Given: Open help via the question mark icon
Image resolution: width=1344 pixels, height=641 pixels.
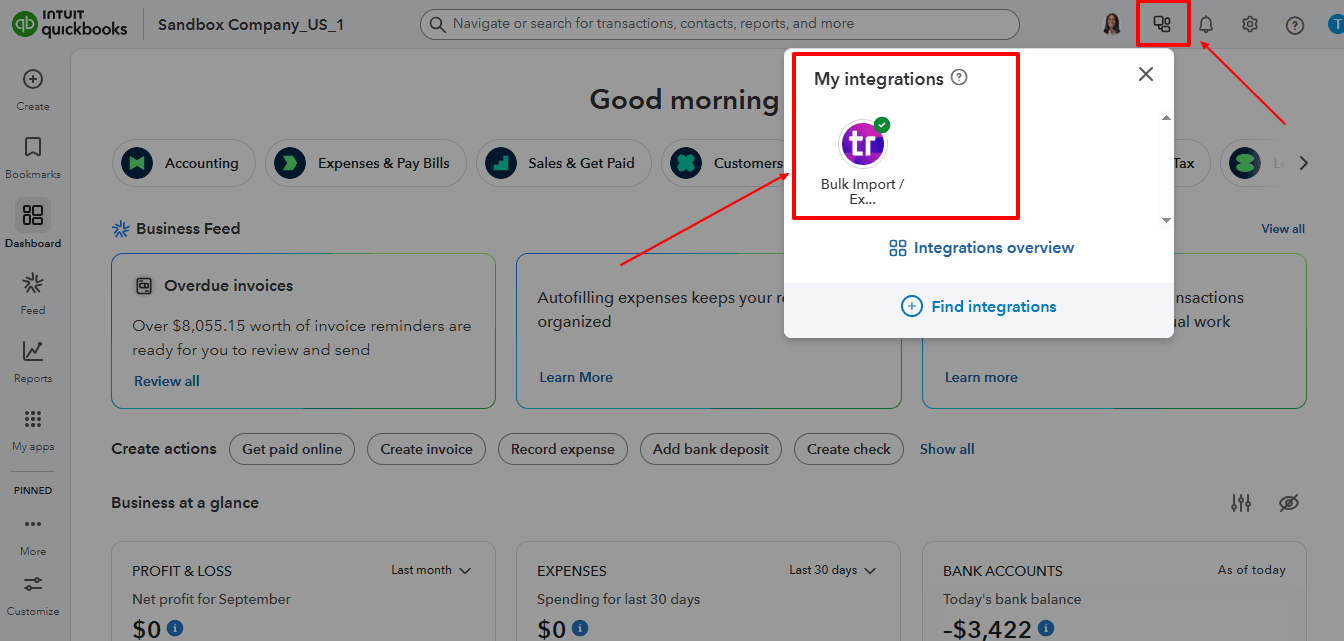Looking at the screenshot, I should (x=1294, y=23).
